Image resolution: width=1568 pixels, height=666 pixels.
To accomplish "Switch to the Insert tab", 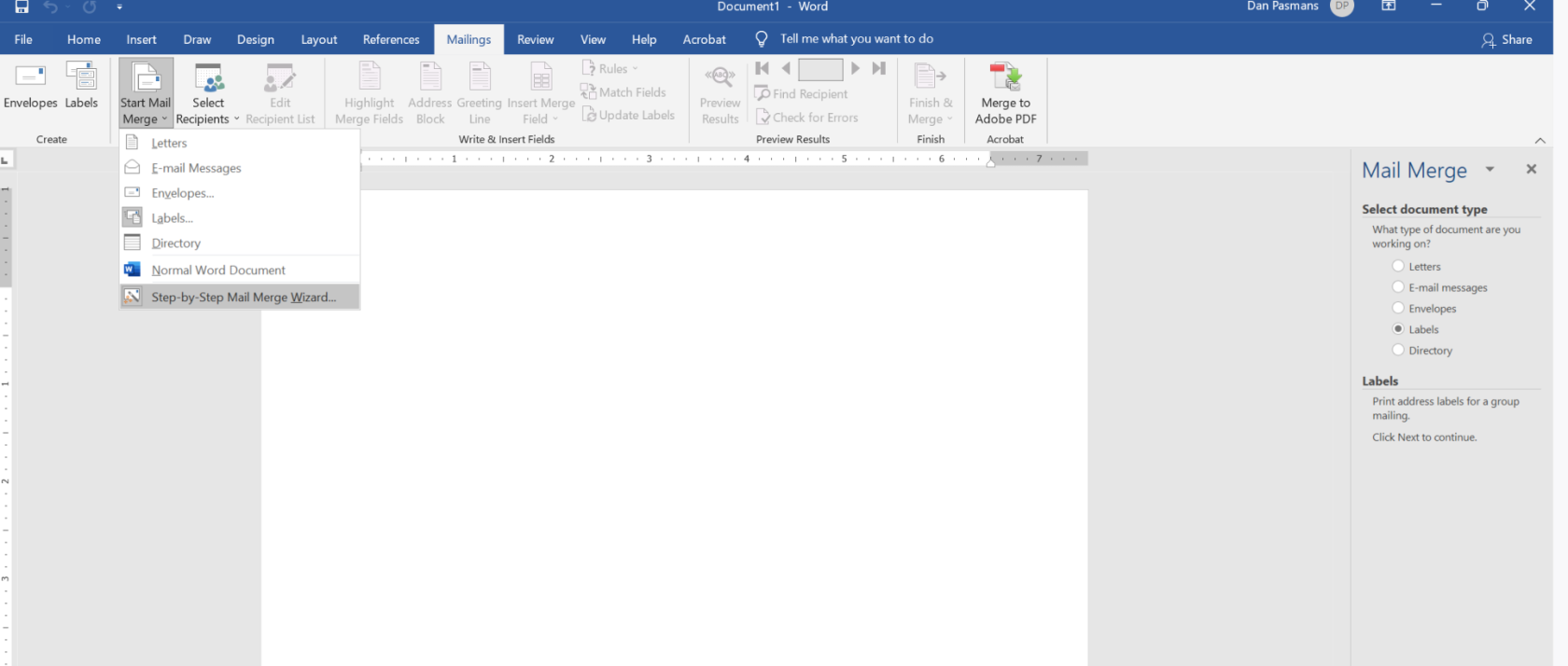I will (x=142, y=39).
